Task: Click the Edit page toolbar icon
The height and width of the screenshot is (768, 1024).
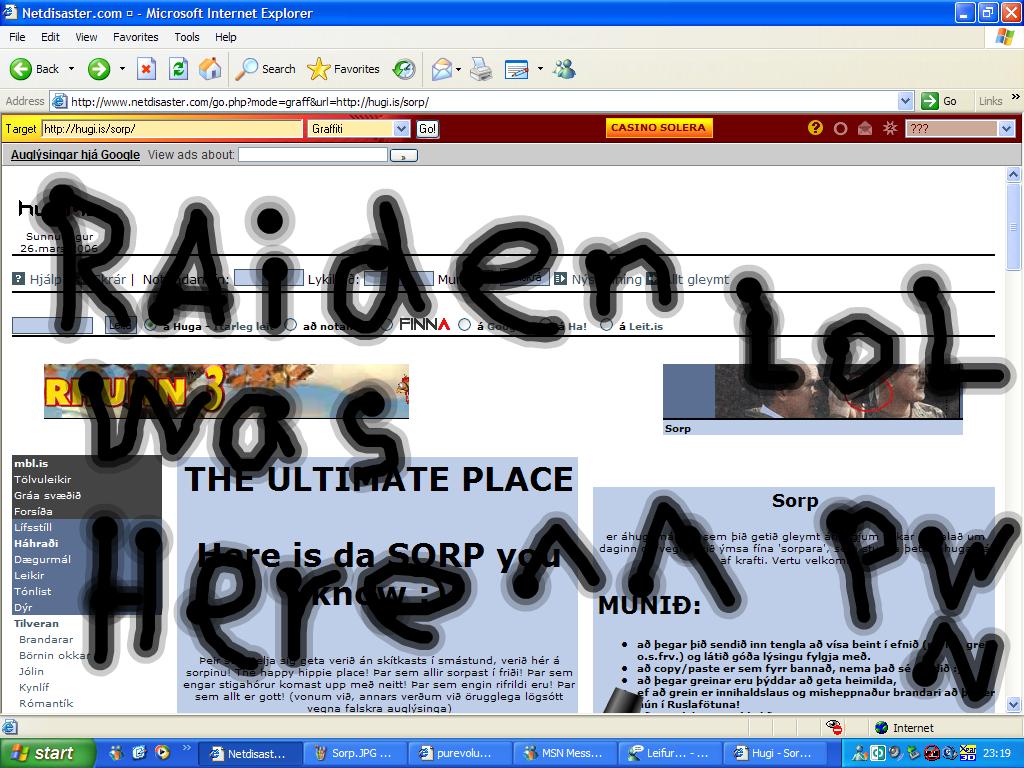Action: pyautogui.click(x=517, y=69)
